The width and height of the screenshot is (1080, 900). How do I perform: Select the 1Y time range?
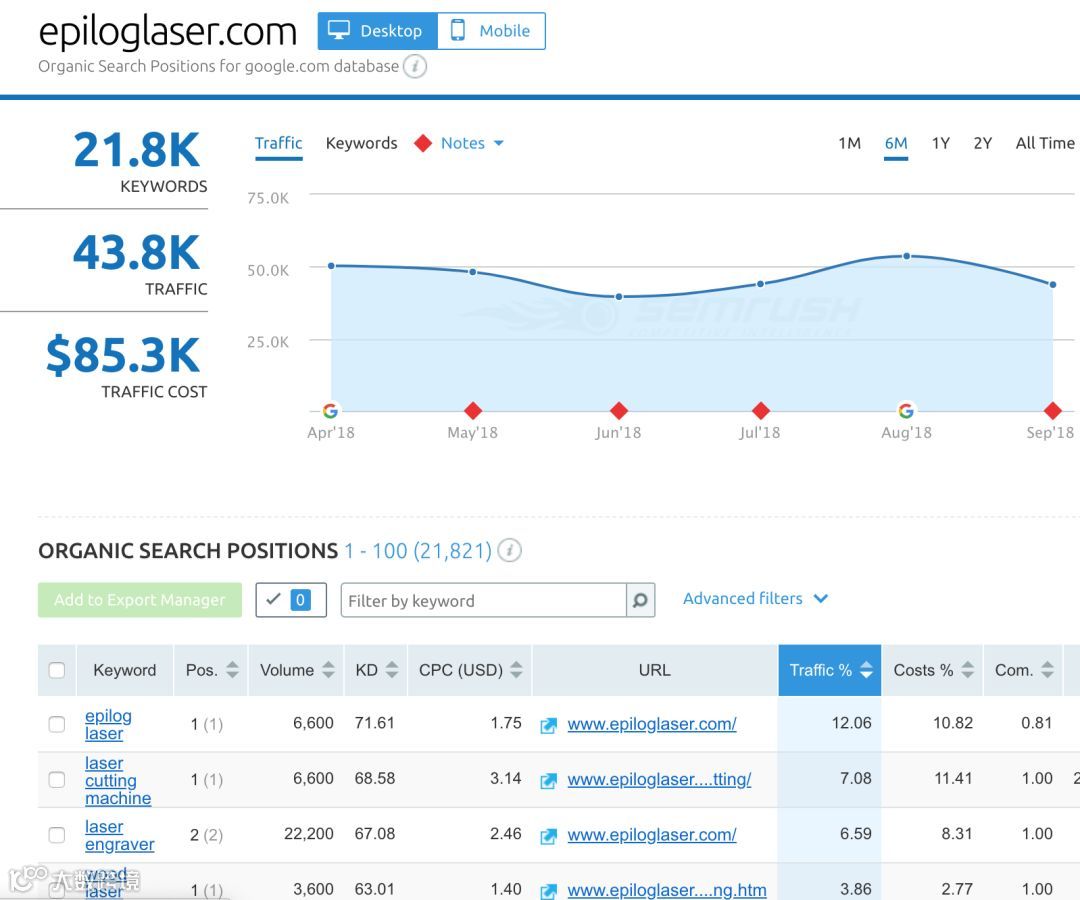pos(940,143)
